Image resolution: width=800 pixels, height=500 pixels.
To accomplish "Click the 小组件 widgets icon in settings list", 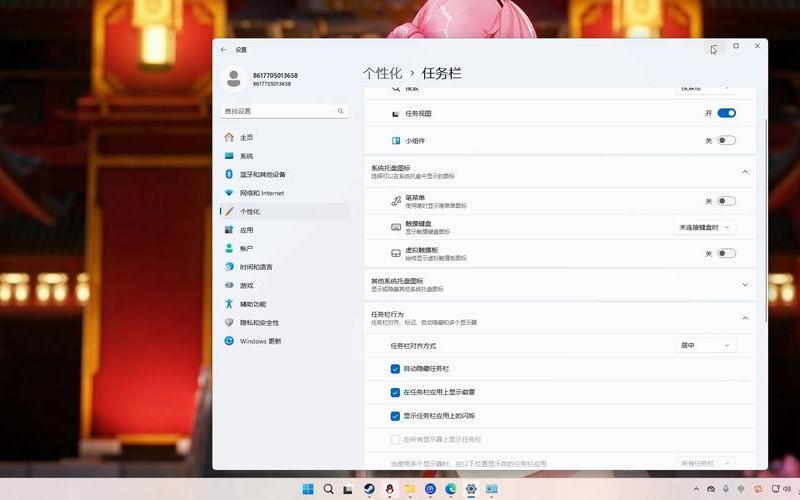I will tap(396, 140).
